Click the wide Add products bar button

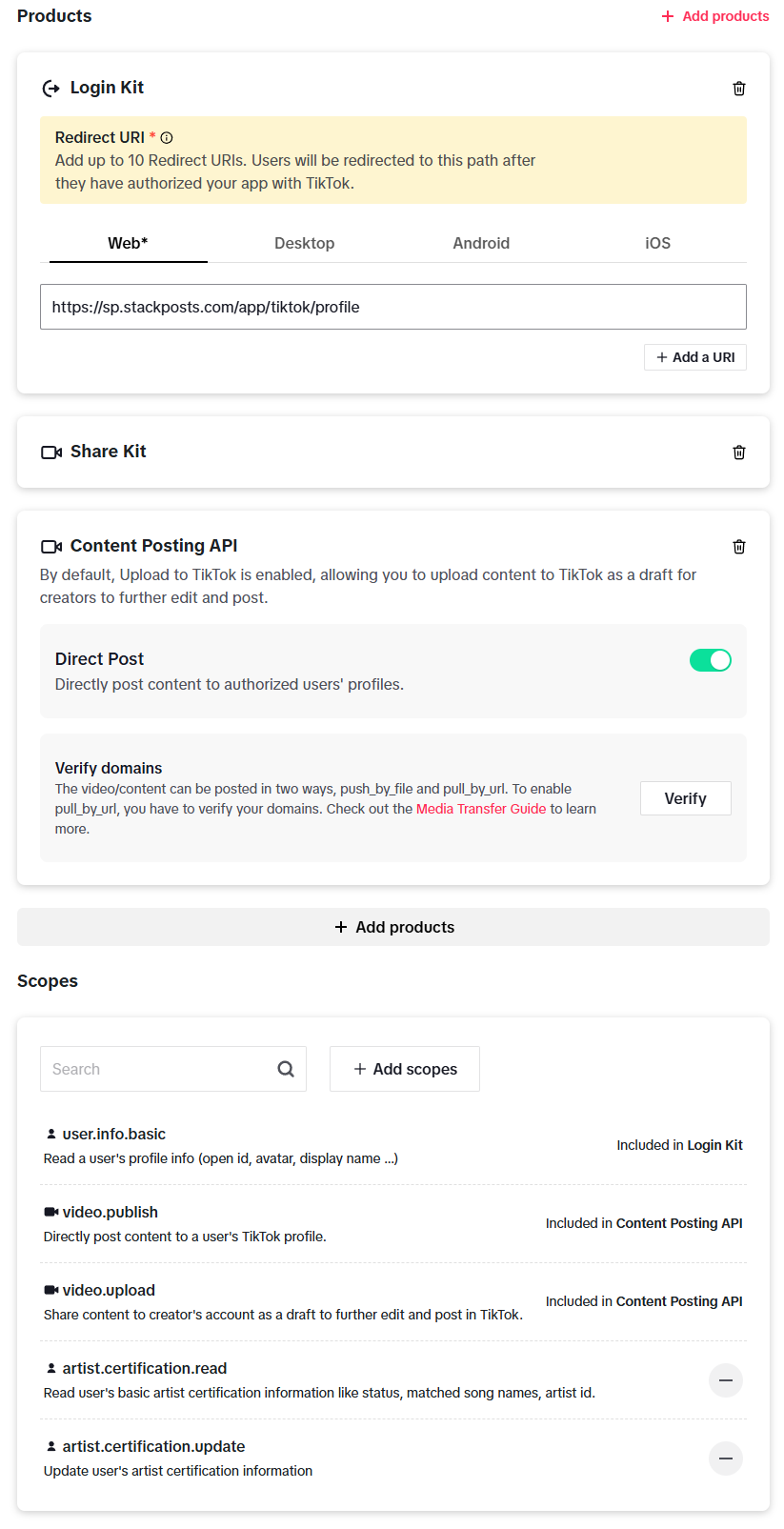coord(393,927)
